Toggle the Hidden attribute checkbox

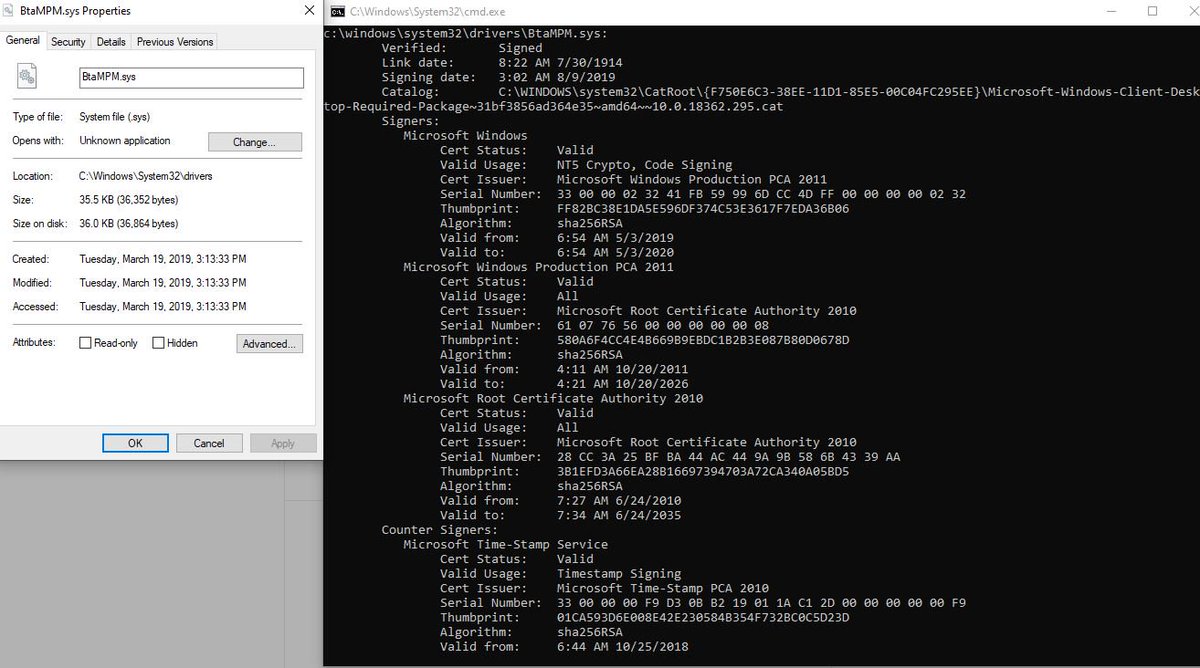(x=158, y=343)
